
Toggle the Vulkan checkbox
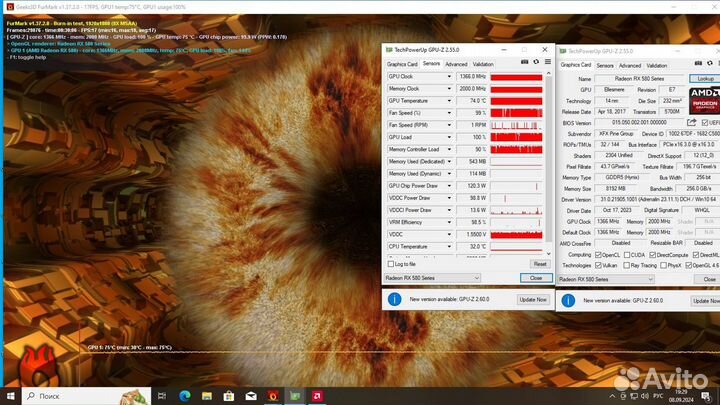click(x=598, y=265)
